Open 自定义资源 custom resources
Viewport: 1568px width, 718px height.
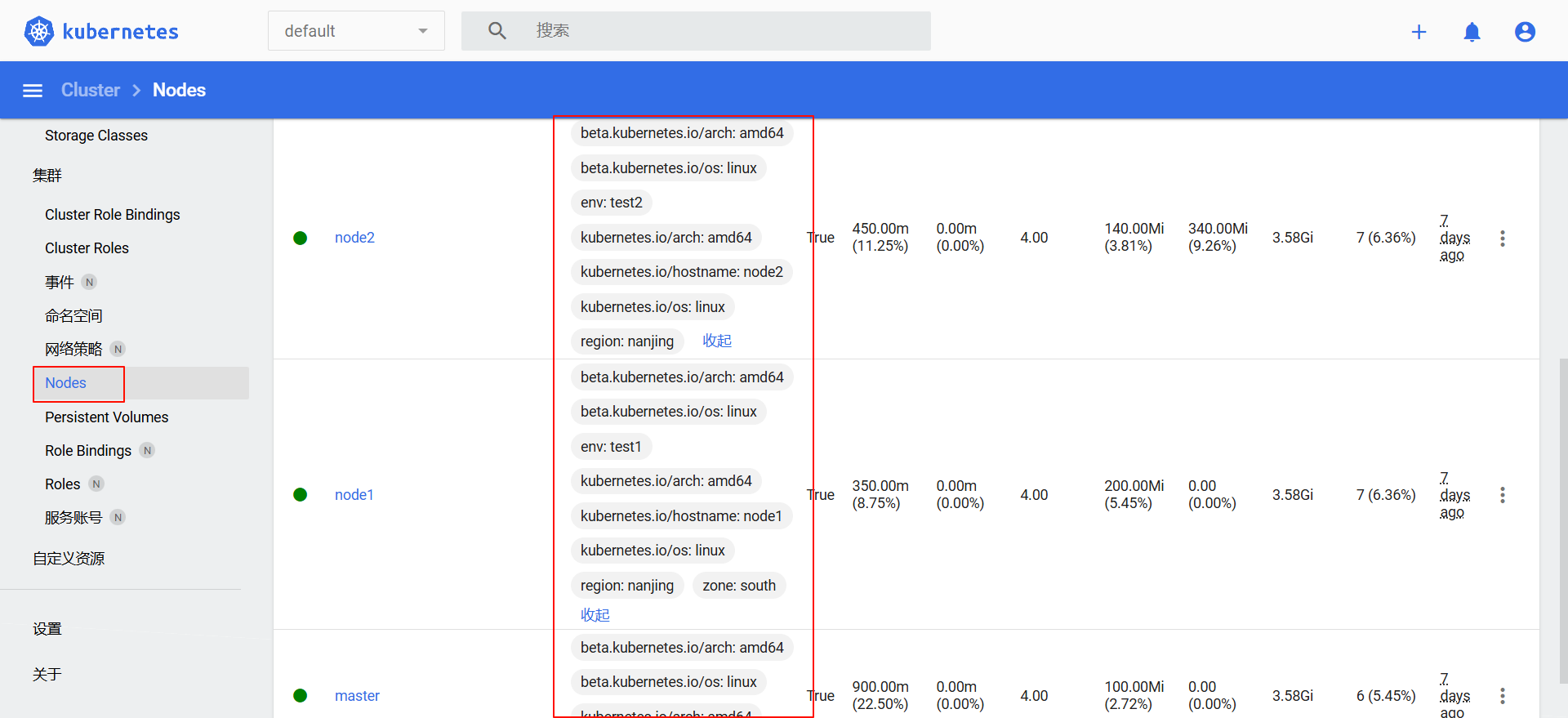point(69,559)
